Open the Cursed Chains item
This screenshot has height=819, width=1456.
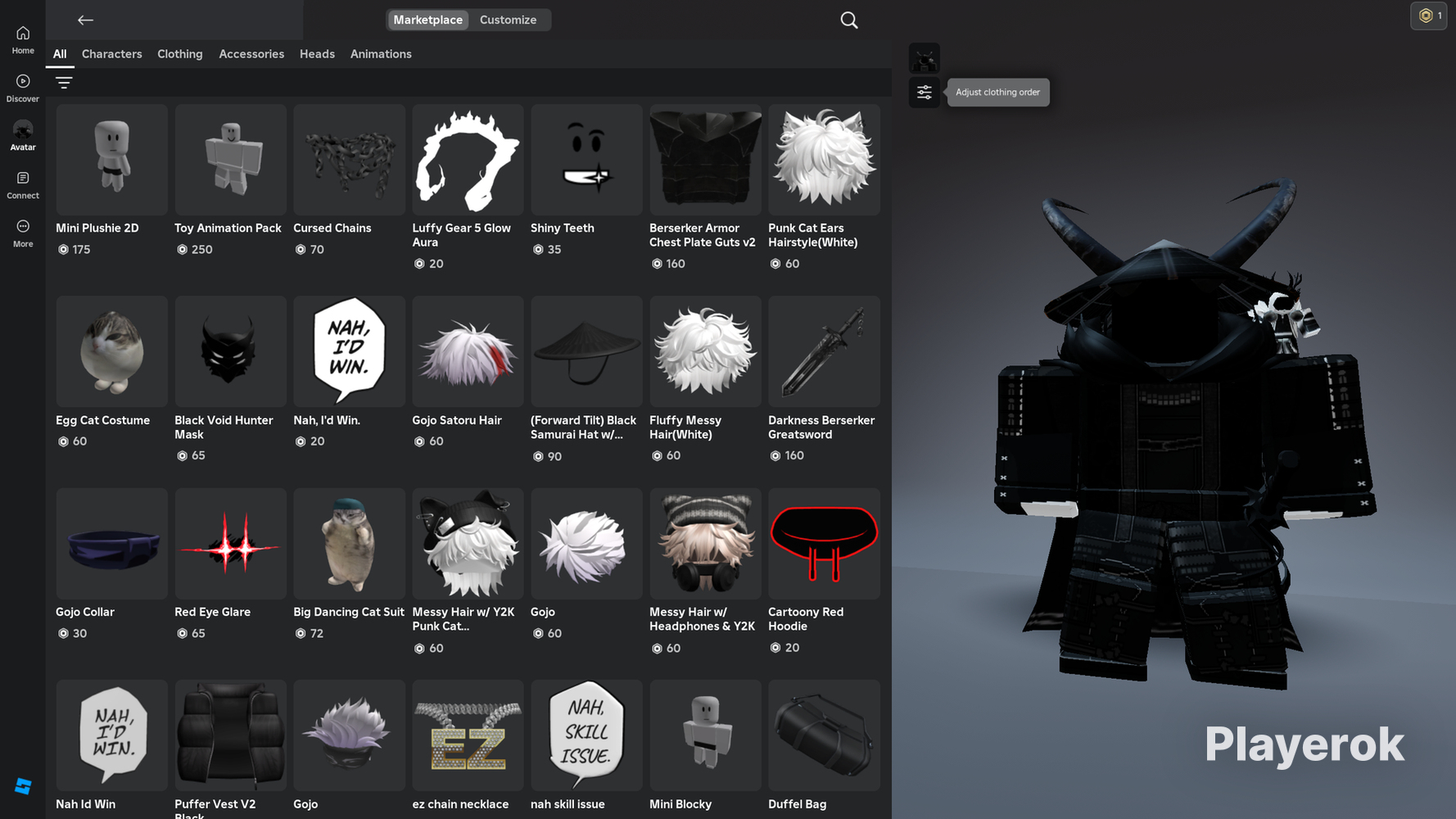pyautogui.click(x=350, y=160)
